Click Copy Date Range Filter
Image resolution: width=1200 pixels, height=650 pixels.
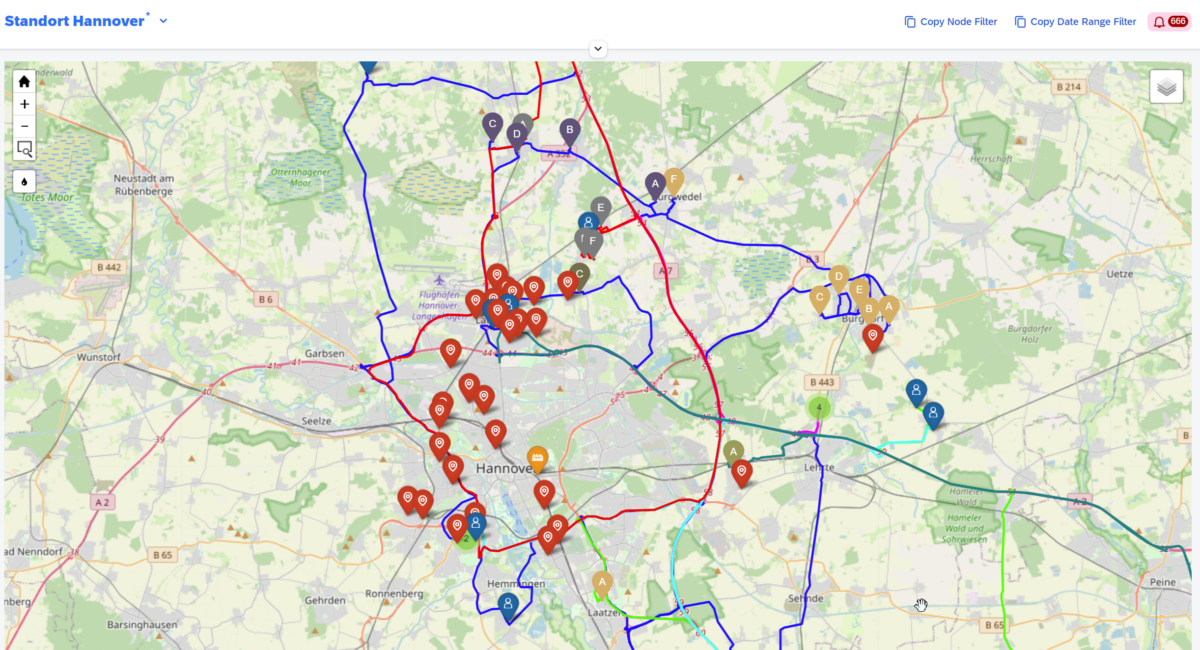tap(1075, 22)
